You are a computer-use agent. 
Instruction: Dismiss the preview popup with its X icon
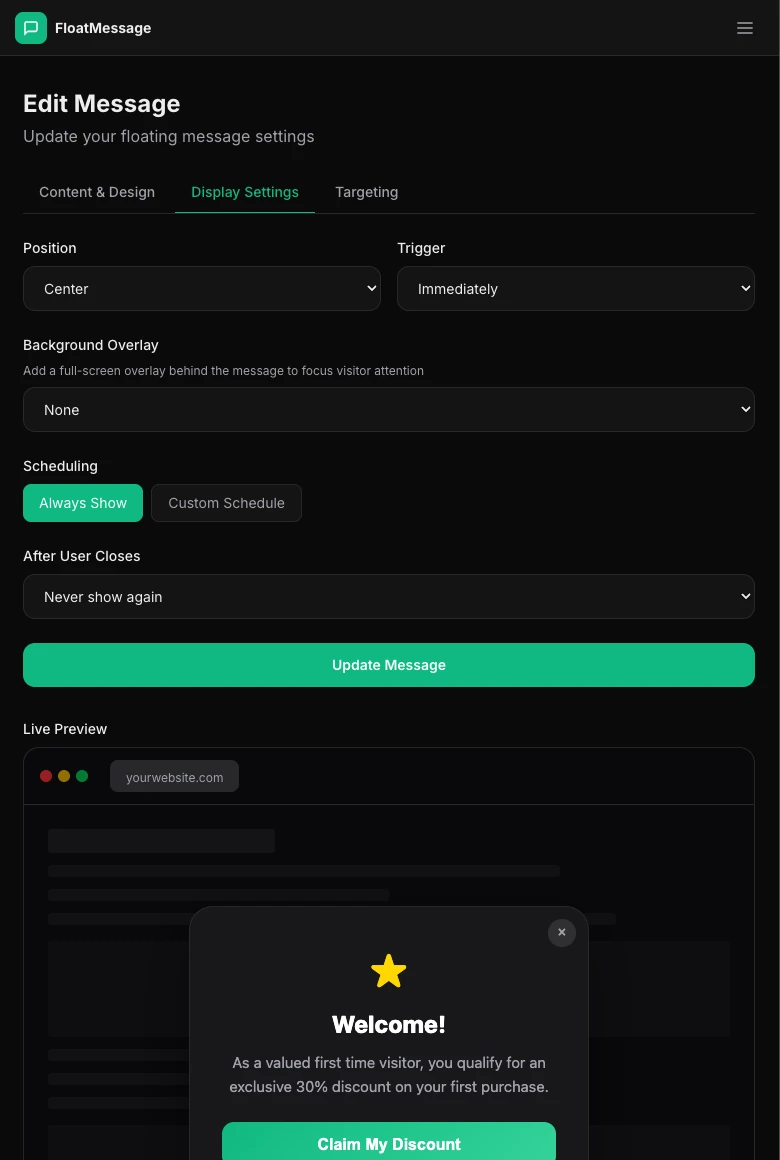pyautogui.click(x=561, y=932)
